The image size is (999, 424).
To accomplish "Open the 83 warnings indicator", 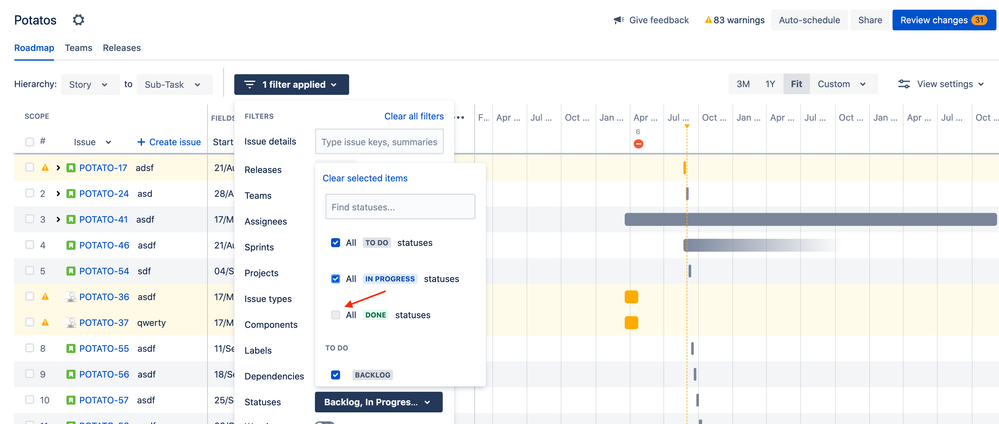I will 734,20.
